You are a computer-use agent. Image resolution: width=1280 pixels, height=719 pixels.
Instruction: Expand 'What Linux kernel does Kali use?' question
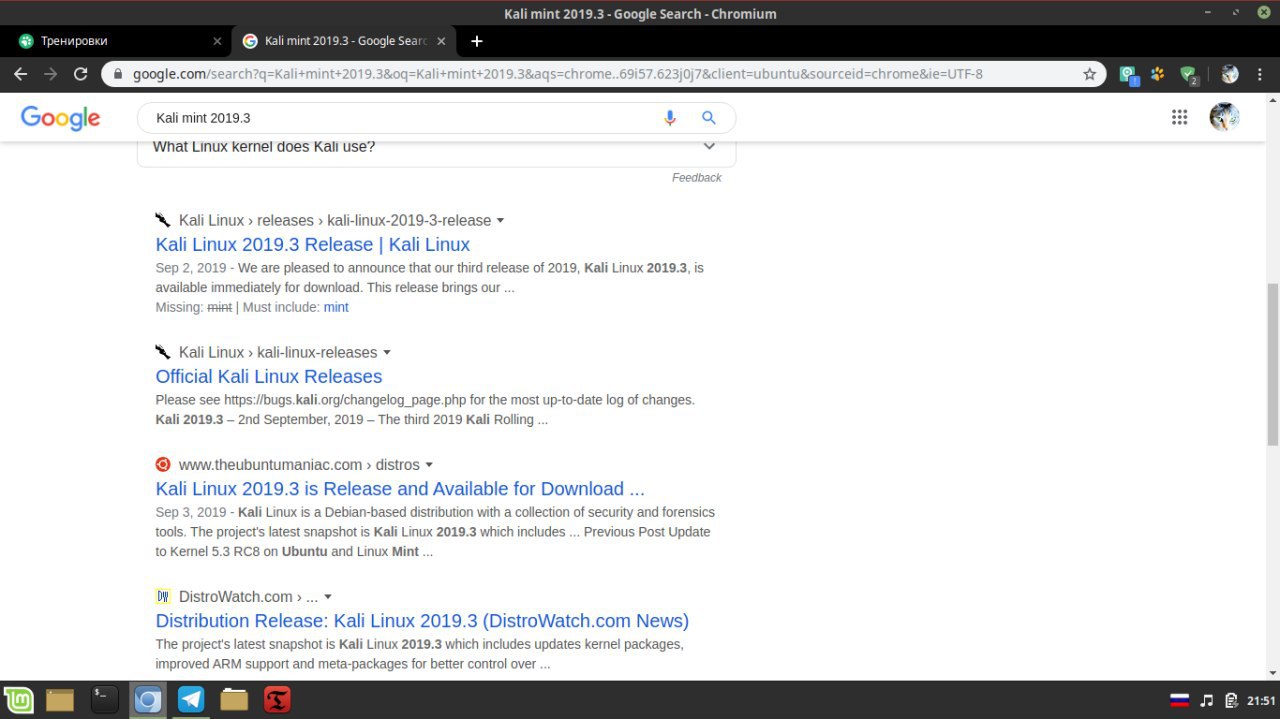click(x=436, y=146)
